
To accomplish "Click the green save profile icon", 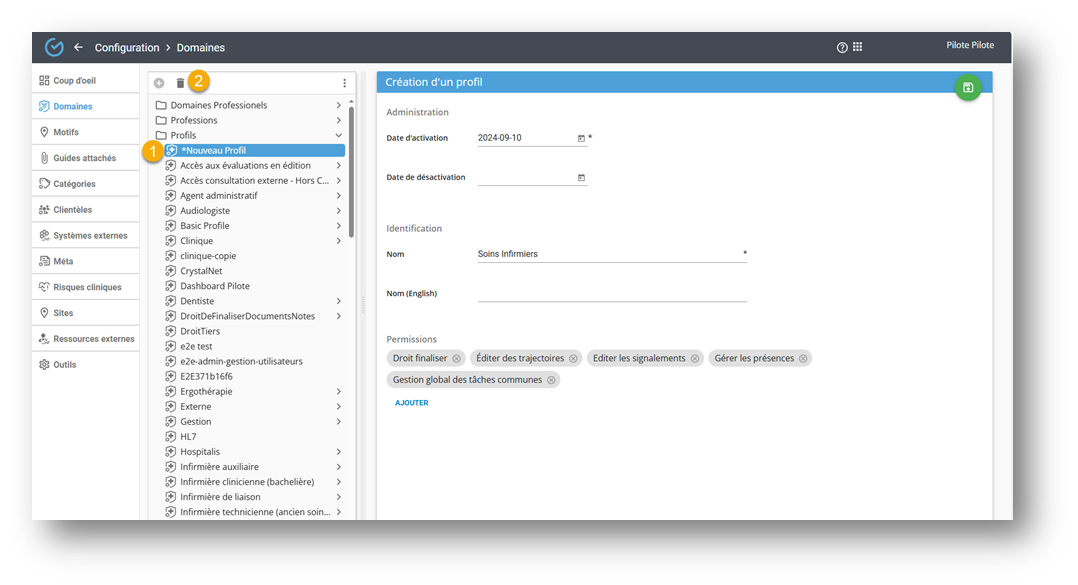I will coord(967,88).
